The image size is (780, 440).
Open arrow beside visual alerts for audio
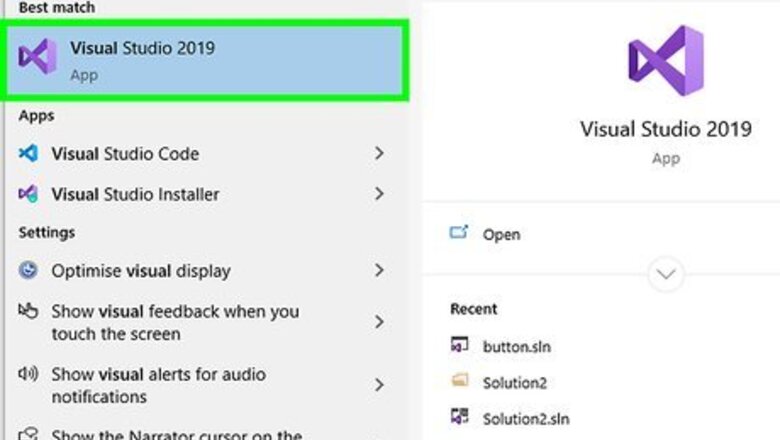click(x=379, y=385)
